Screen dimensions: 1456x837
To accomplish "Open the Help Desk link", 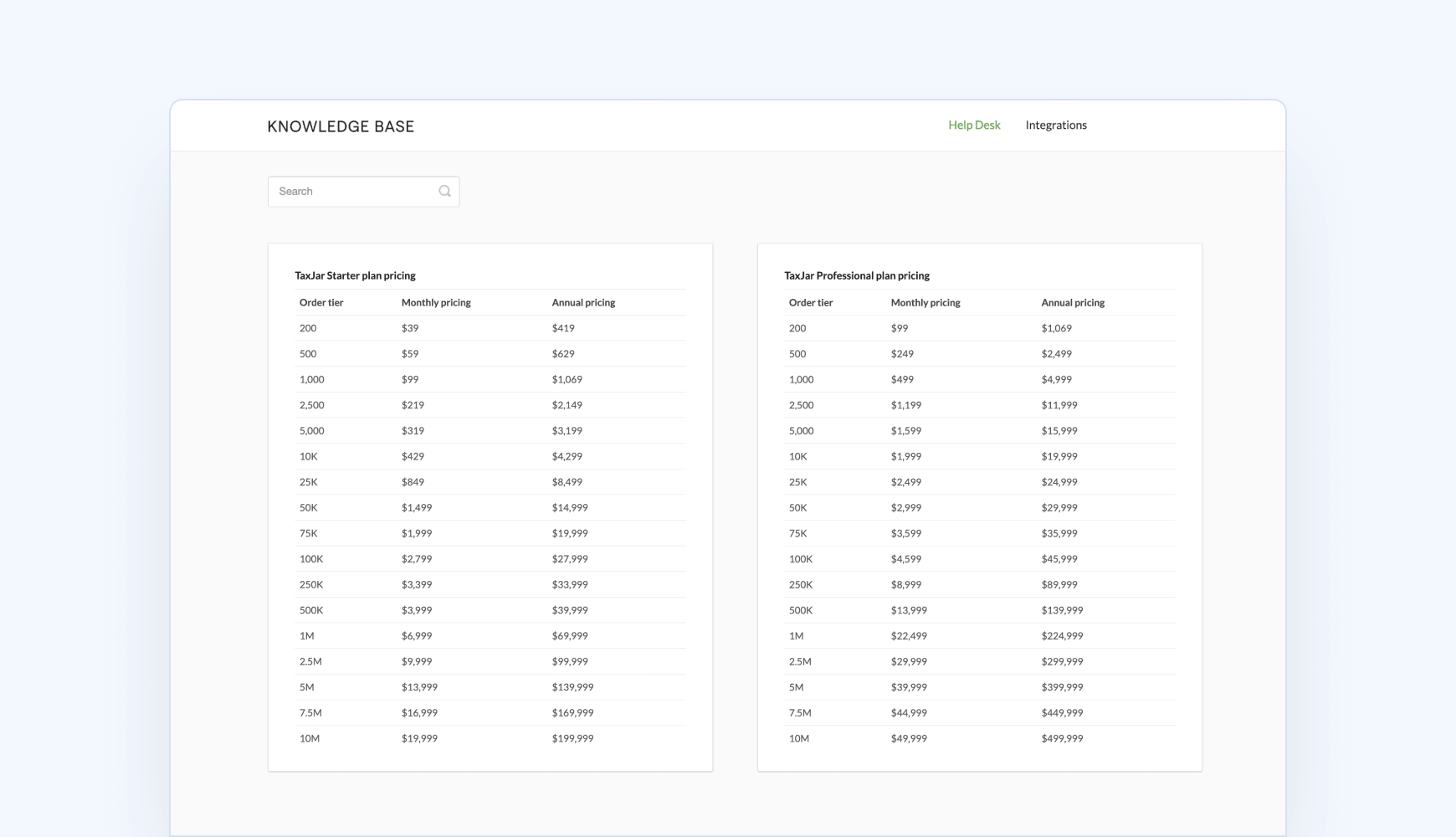I will tap(974, 126).
